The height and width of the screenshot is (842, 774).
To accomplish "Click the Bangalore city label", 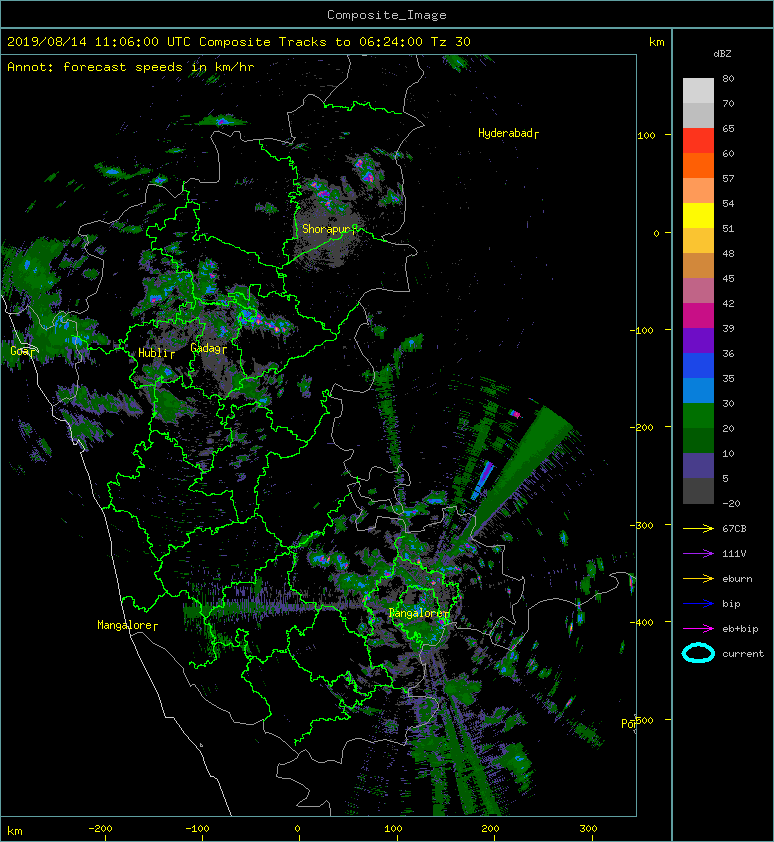I will click(417, 613).
